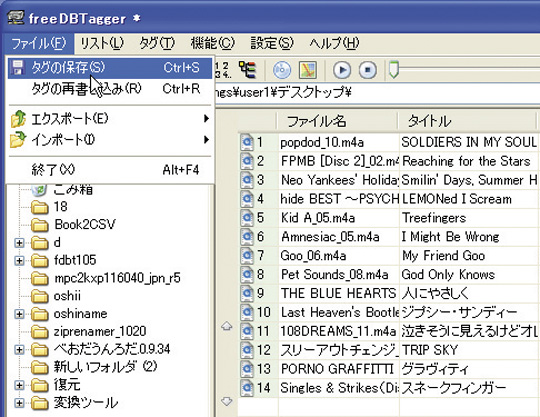Click the import folder icon in menu

[x=18, y=139]
